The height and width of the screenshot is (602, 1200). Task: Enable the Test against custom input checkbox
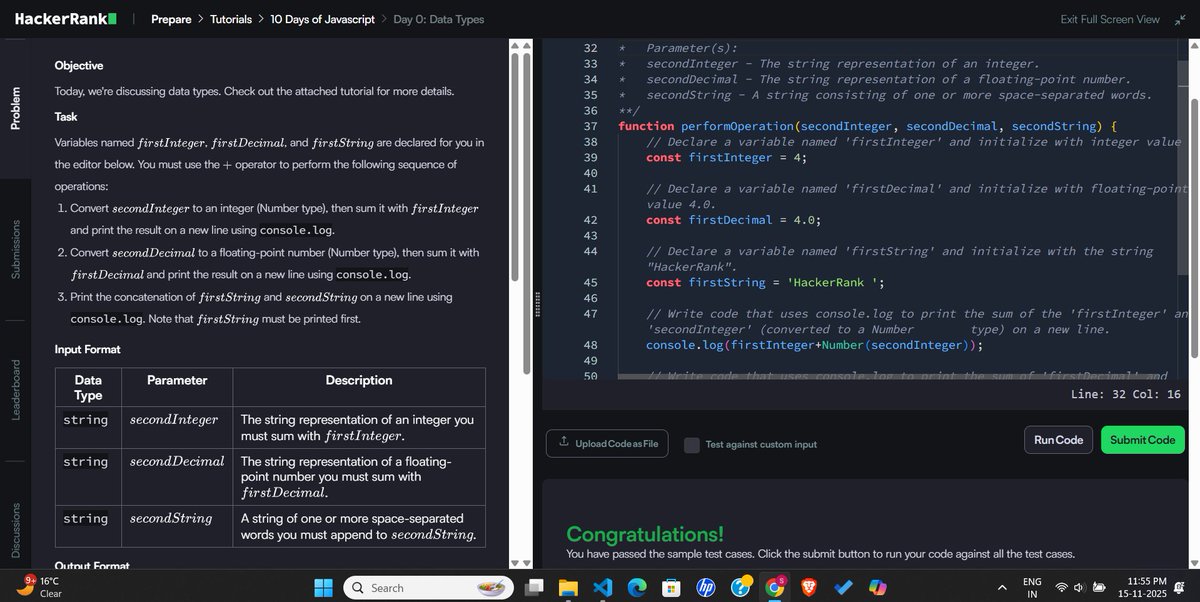[x=691, y=444]
